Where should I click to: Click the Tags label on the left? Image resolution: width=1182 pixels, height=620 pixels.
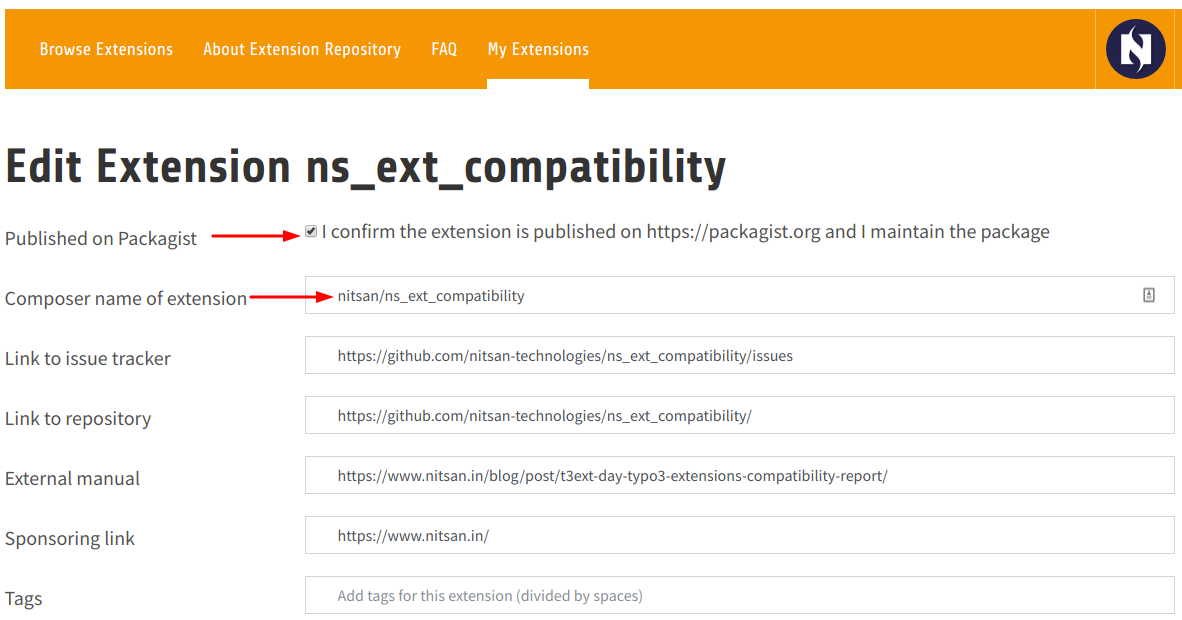click(x=24, y=598)
